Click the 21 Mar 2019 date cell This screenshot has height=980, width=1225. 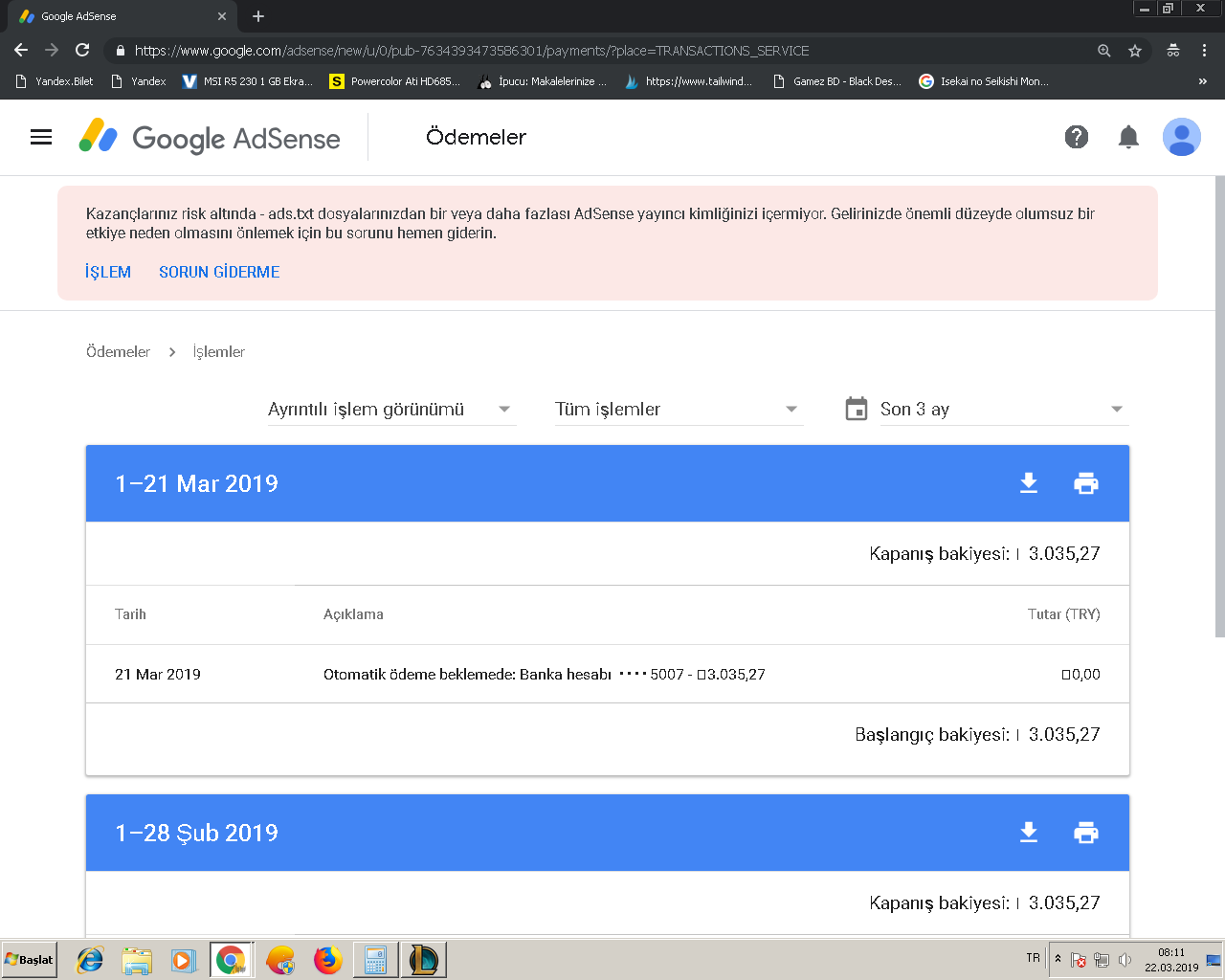click(158, 675)
